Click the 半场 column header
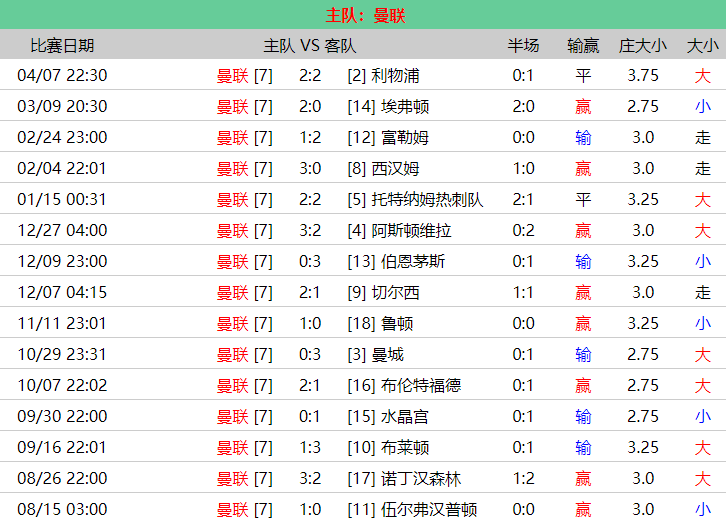Screen dimensions: 726x523 [x=523, y=45]
